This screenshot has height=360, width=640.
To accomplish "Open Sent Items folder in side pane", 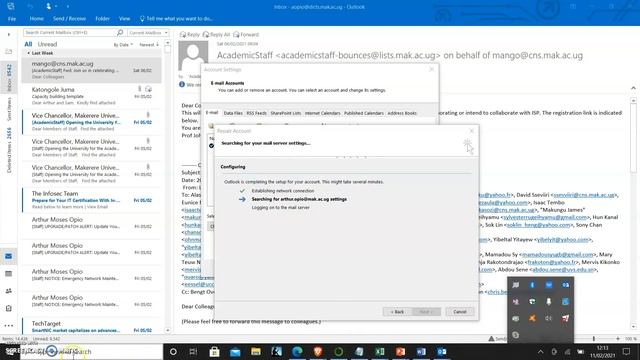I will click(x=9, y=109).
